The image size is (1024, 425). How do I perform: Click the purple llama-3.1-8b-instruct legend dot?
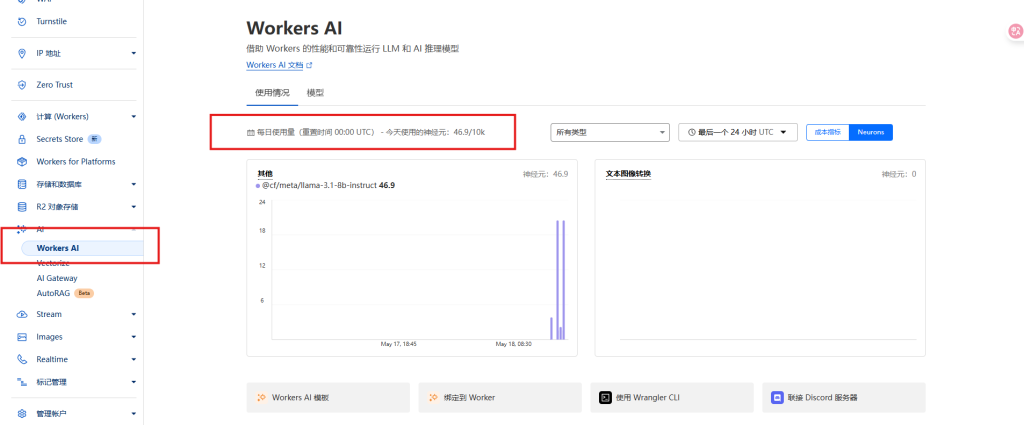pyautogui.click(x=259, y=186)
